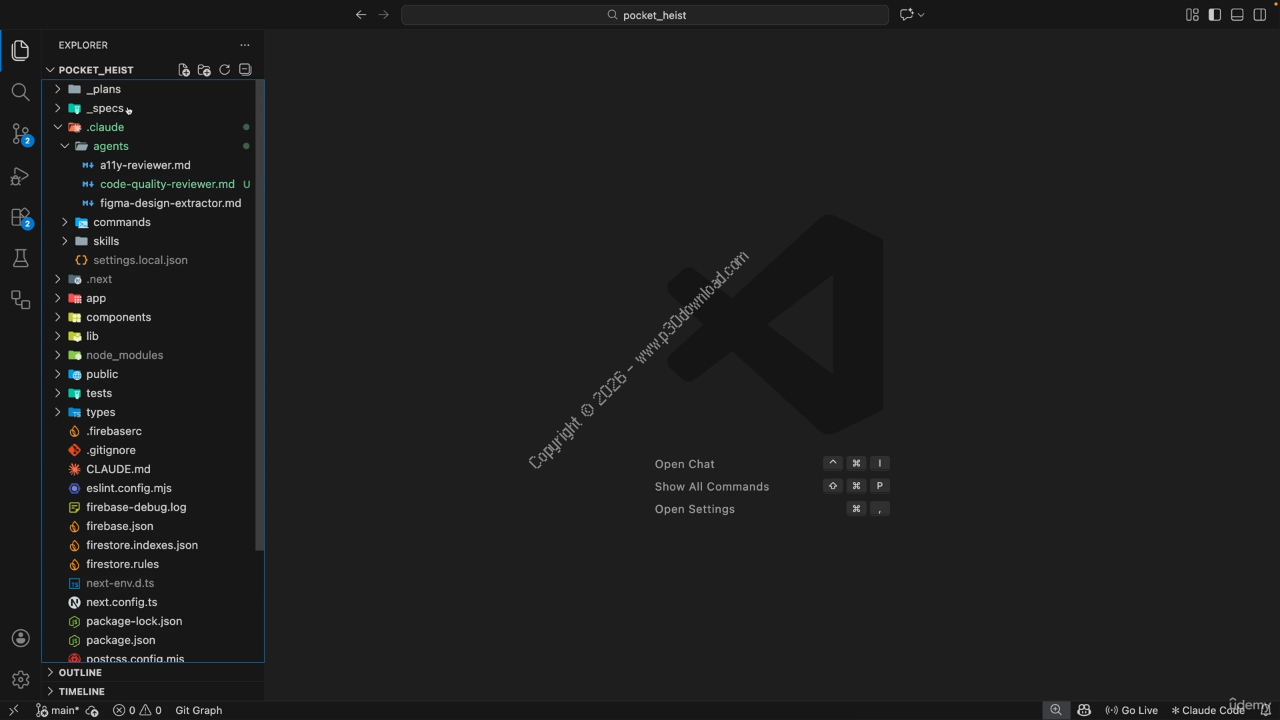Collapse the .claude folder

tap(104, 127)
